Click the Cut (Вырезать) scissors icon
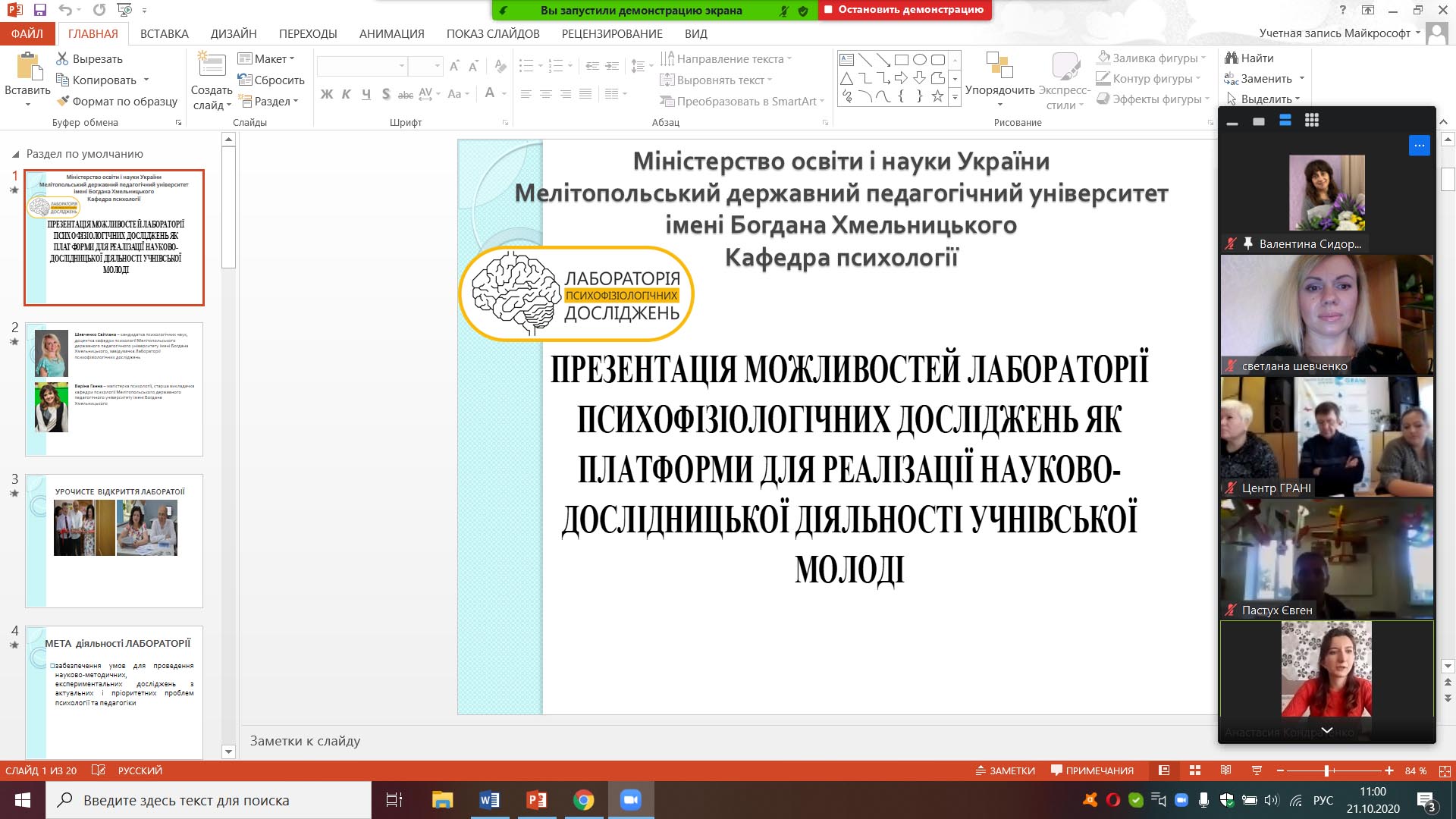This screenshot has width=1456, height=819. 63,58
